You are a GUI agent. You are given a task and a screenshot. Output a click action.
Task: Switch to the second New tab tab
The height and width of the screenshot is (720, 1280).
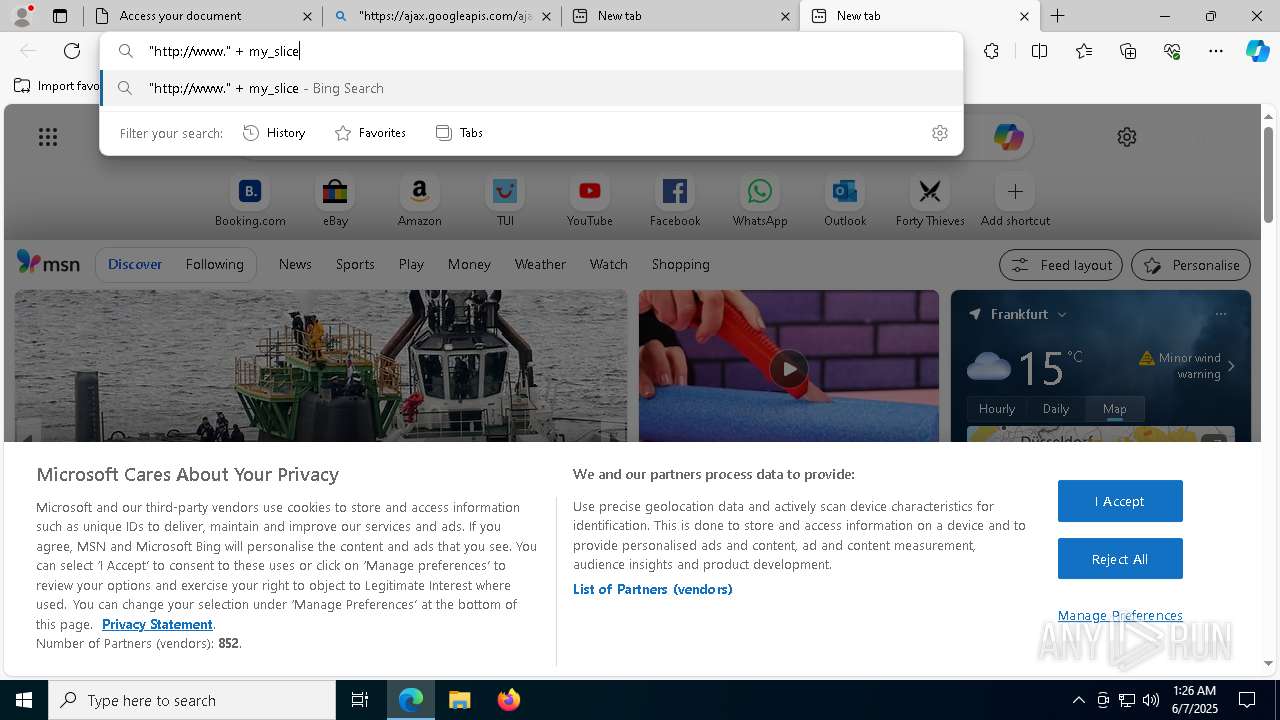click(x=920, y=16)
